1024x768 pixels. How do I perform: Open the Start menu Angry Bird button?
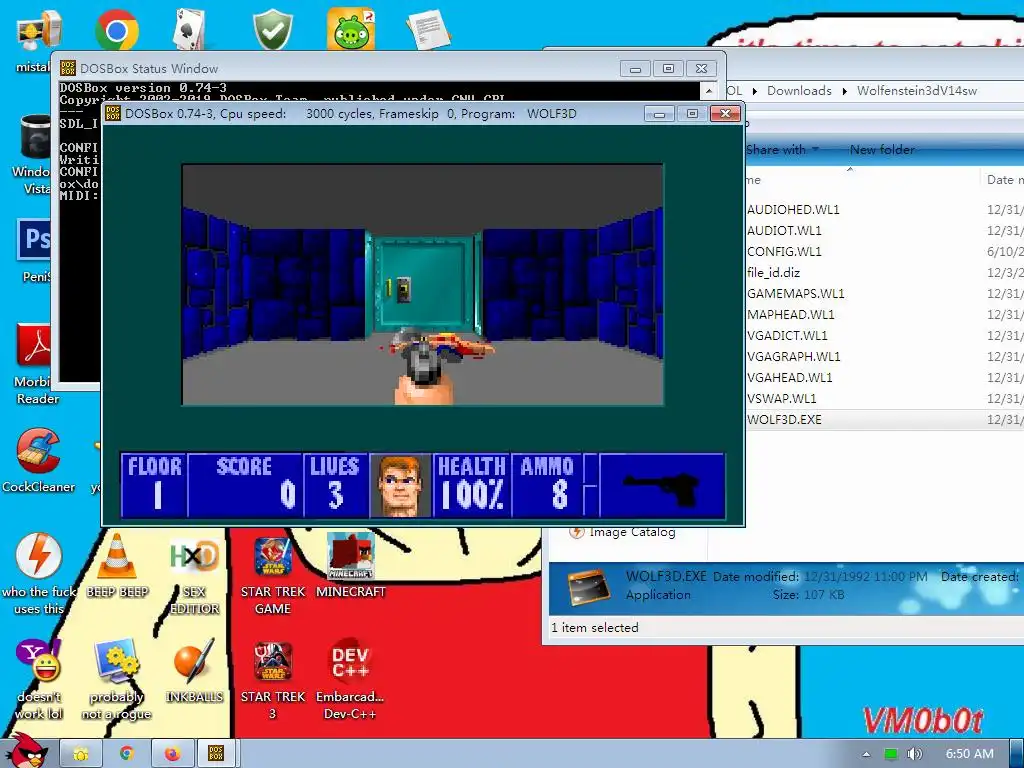pyautogui.click(x=26, y=751)
